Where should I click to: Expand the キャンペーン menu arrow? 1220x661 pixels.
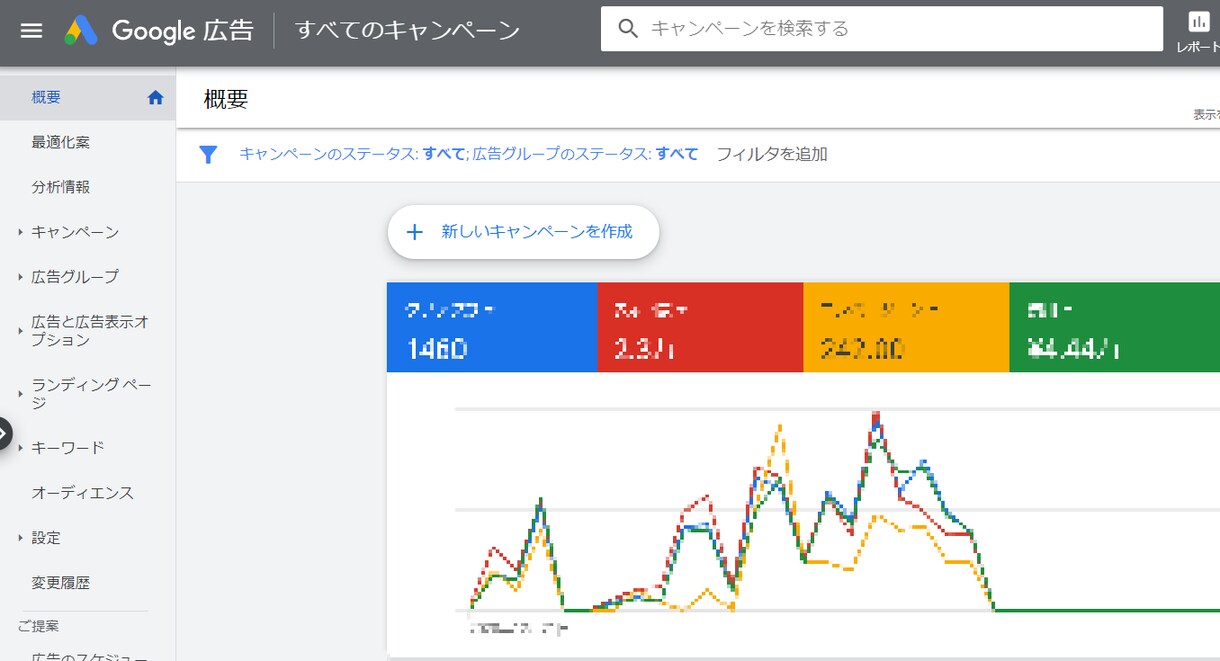pos(20,232)
